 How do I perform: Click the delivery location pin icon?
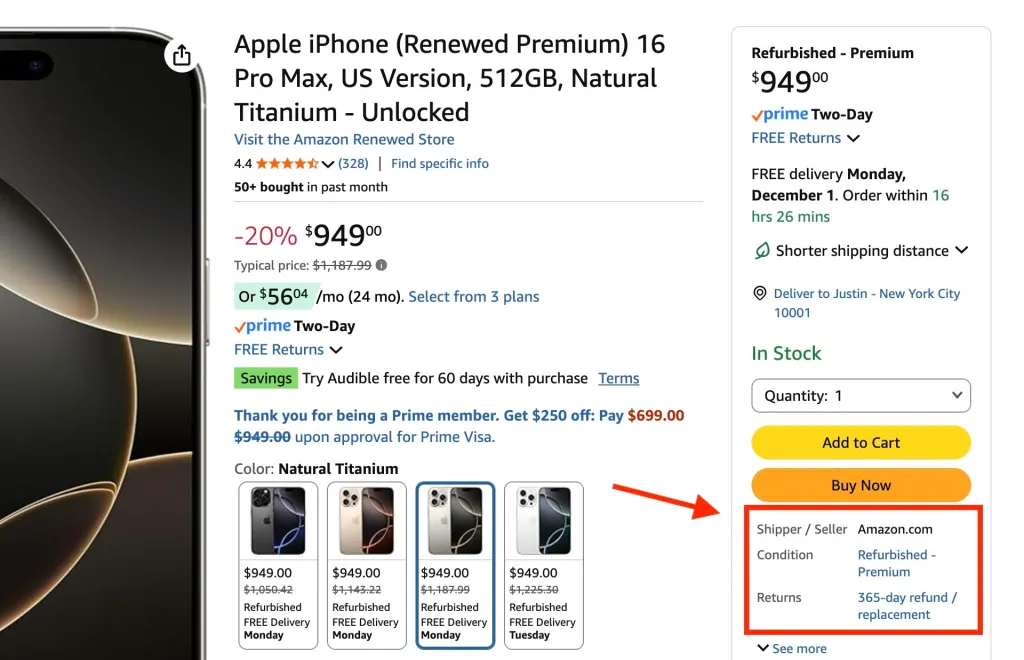[760, 293]
